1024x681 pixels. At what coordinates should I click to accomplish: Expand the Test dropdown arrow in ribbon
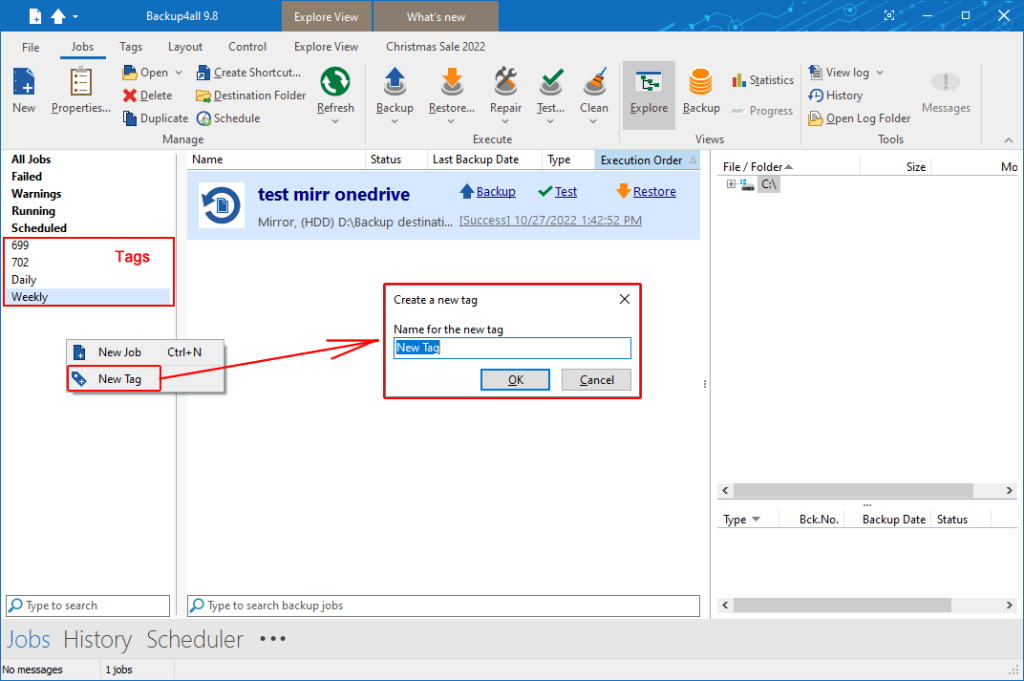point(551,121)
